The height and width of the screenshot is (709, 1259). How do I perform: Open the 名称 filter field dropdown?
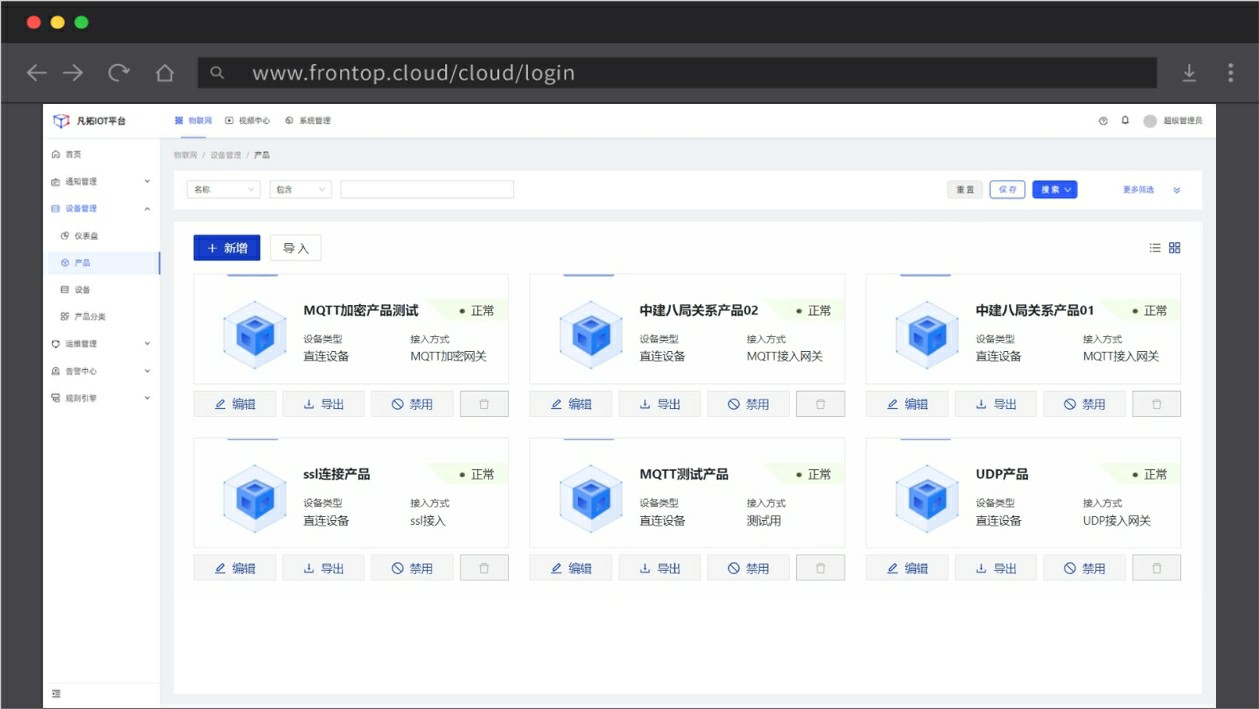223,189
